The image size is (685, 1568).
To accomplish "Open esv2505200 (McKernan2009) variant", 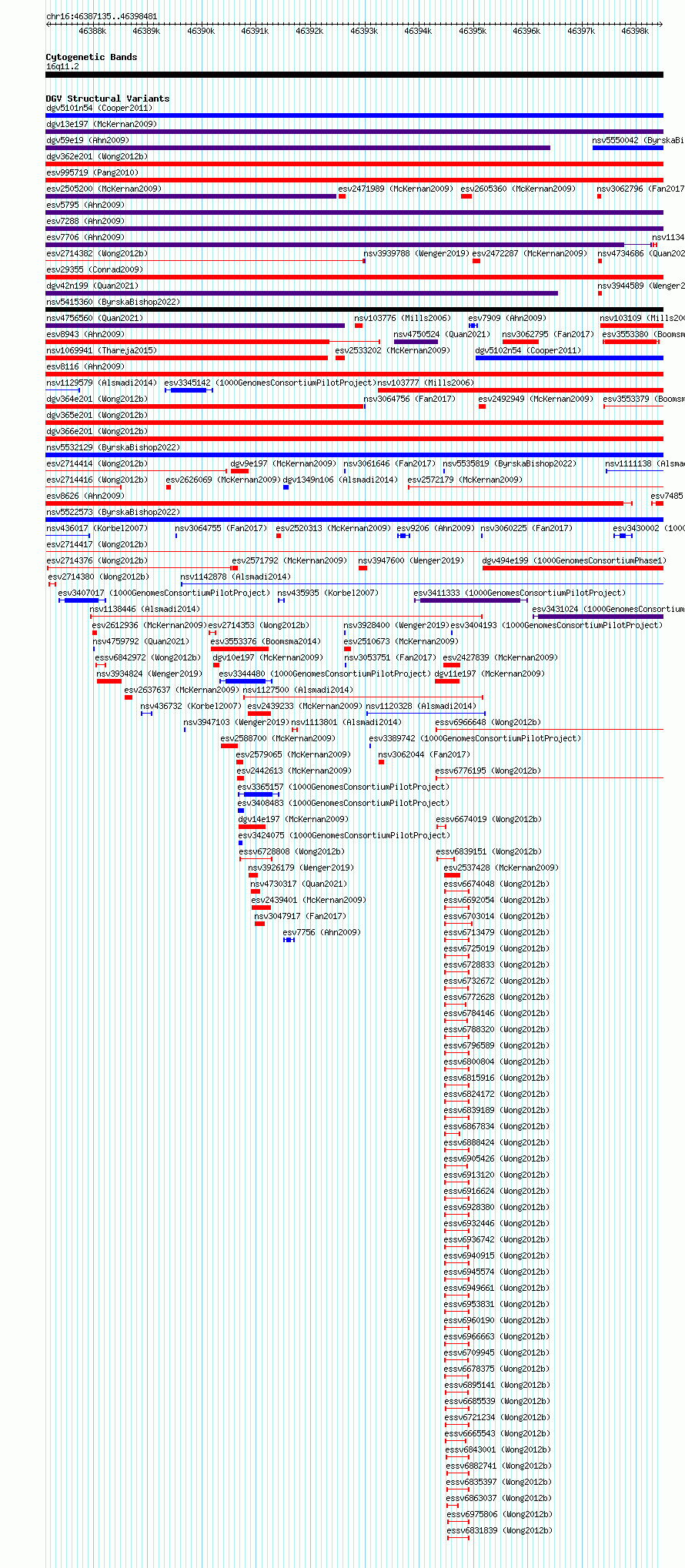I will (104, 189).
